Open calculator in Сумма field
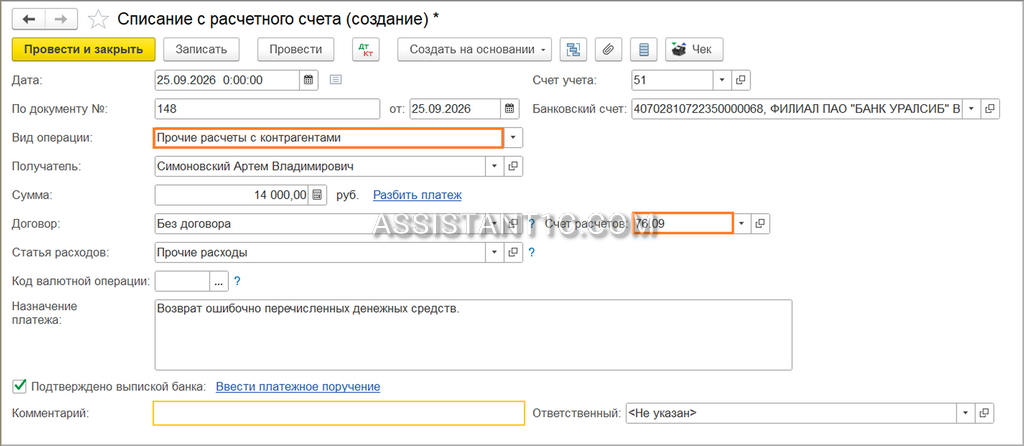The height and width of the screenshot is (446, 1024). click(x=317, y=195)
